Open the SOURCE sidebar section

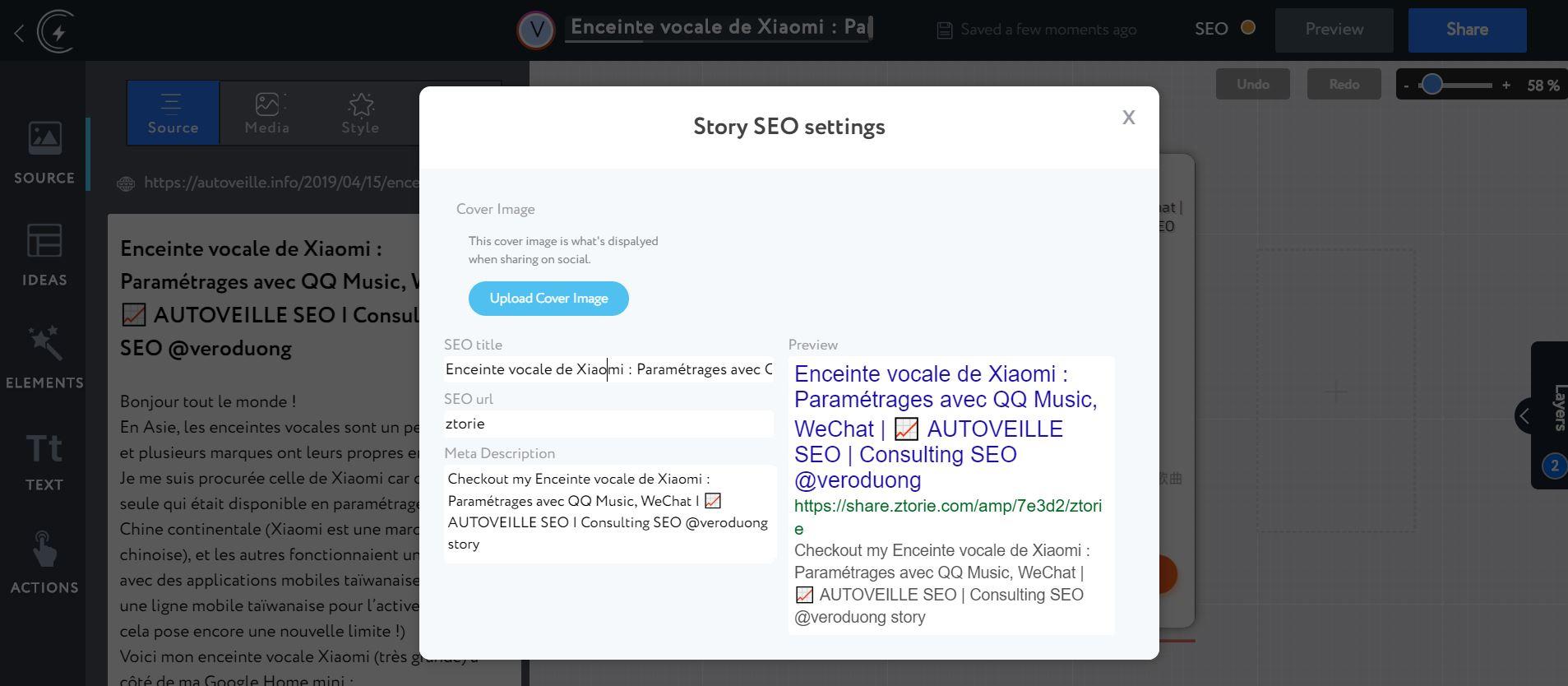point(44,154)
